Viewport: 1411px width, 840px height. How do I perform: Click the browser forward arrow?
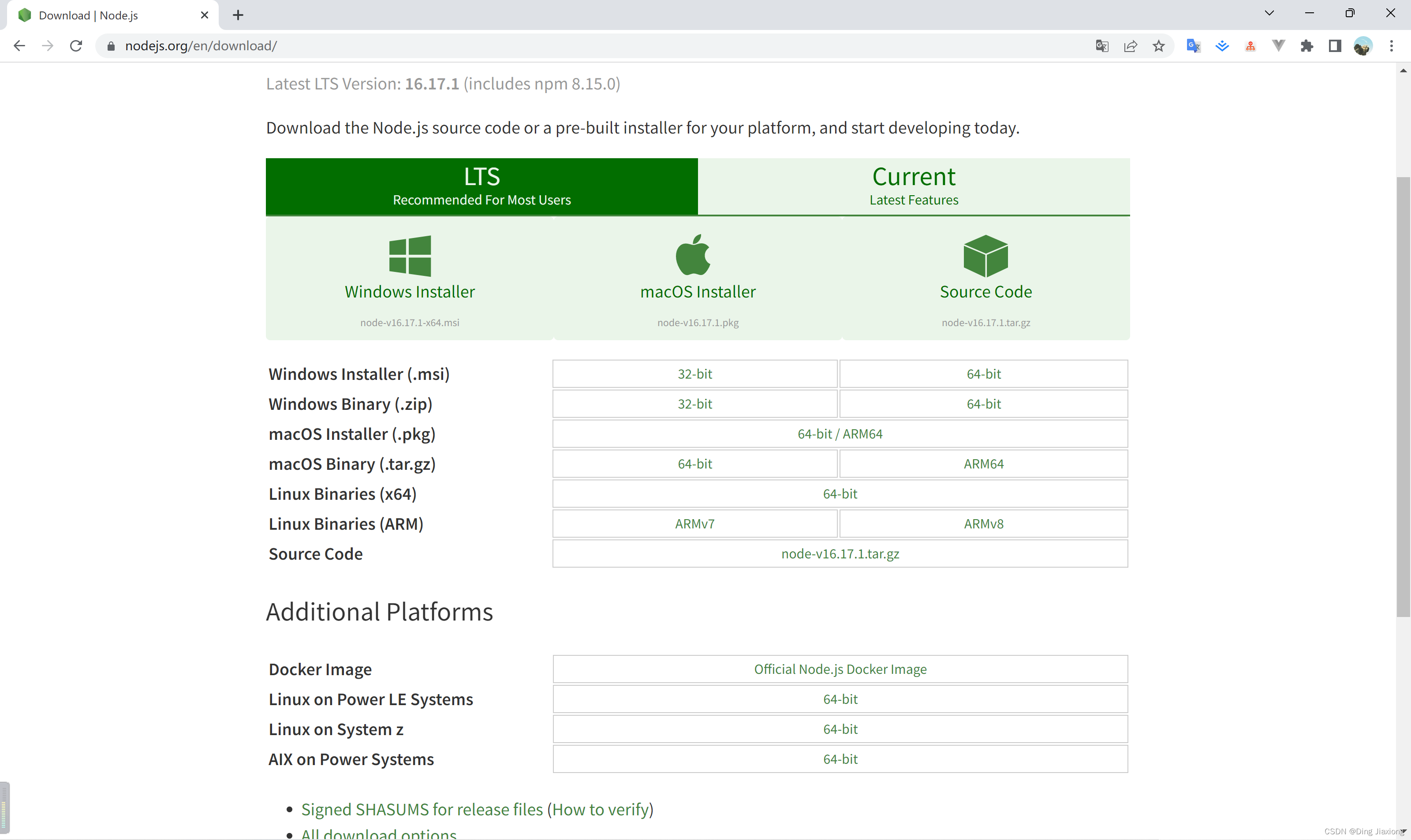48,46
